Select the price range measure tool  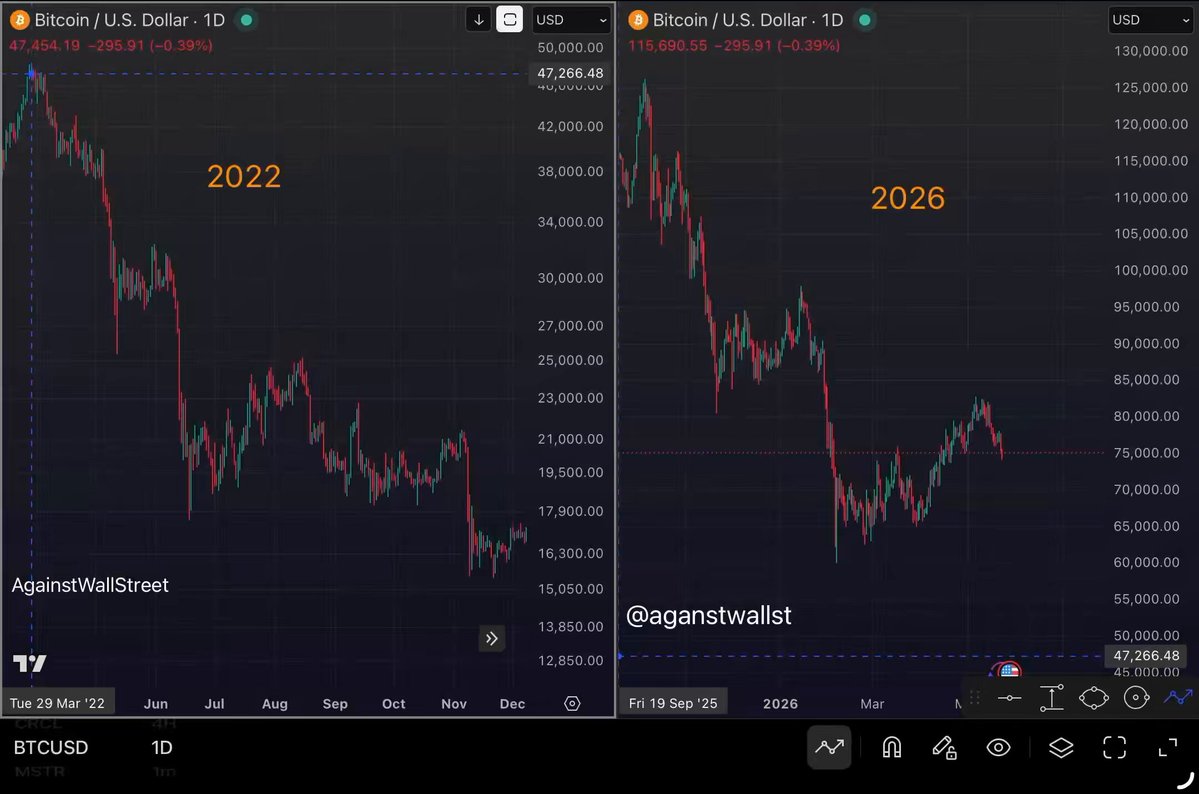(1051, 698)
